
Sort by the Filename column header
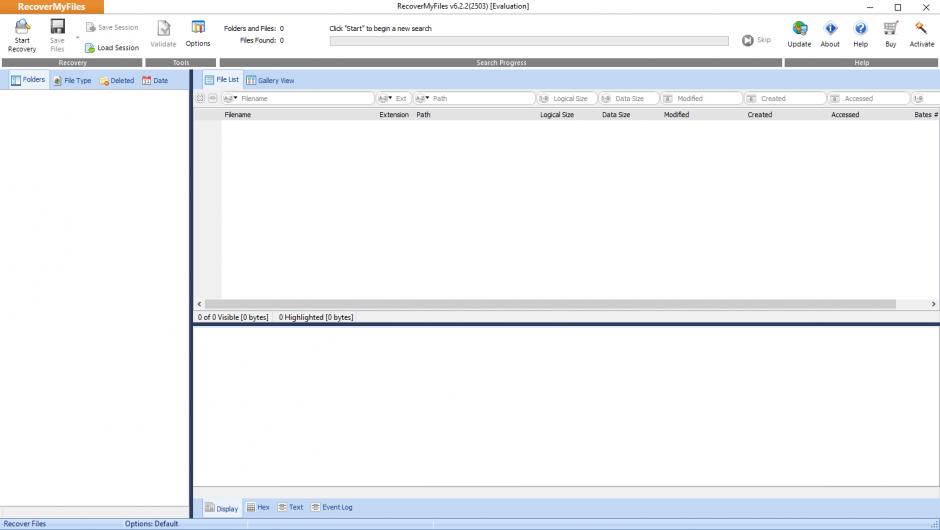click(299, 115)
